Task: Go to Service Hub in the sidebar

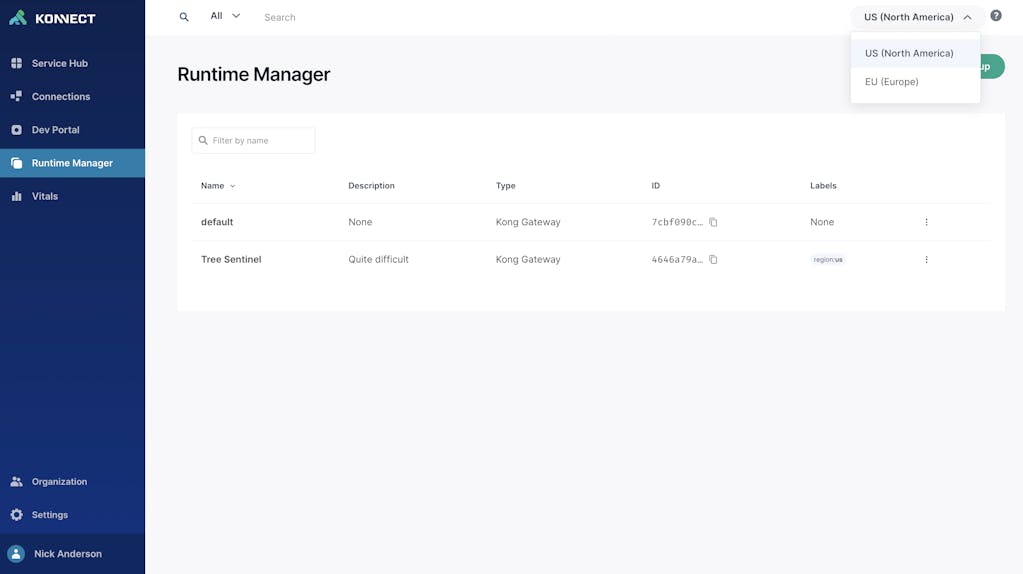Action: [59, 63]
